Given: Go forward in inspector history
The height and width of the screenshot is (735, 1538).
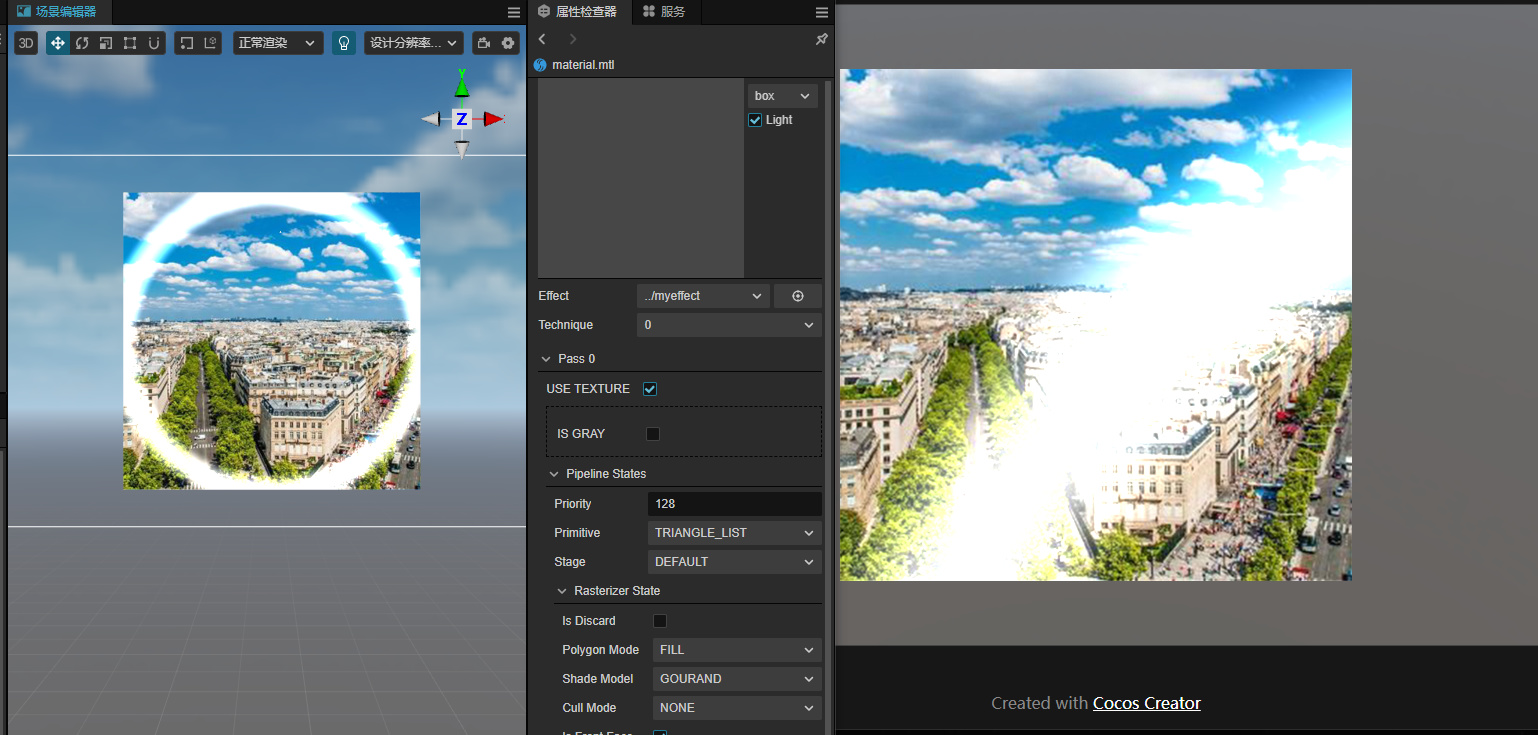Looking at the screenshot, I should pyautogui.click(x=573, y=39).
